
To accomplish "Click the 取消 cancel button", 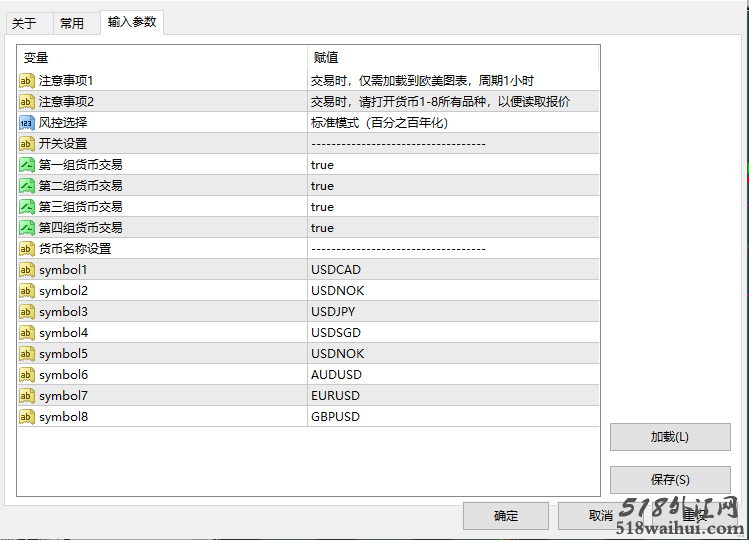I will pos(600,516).
